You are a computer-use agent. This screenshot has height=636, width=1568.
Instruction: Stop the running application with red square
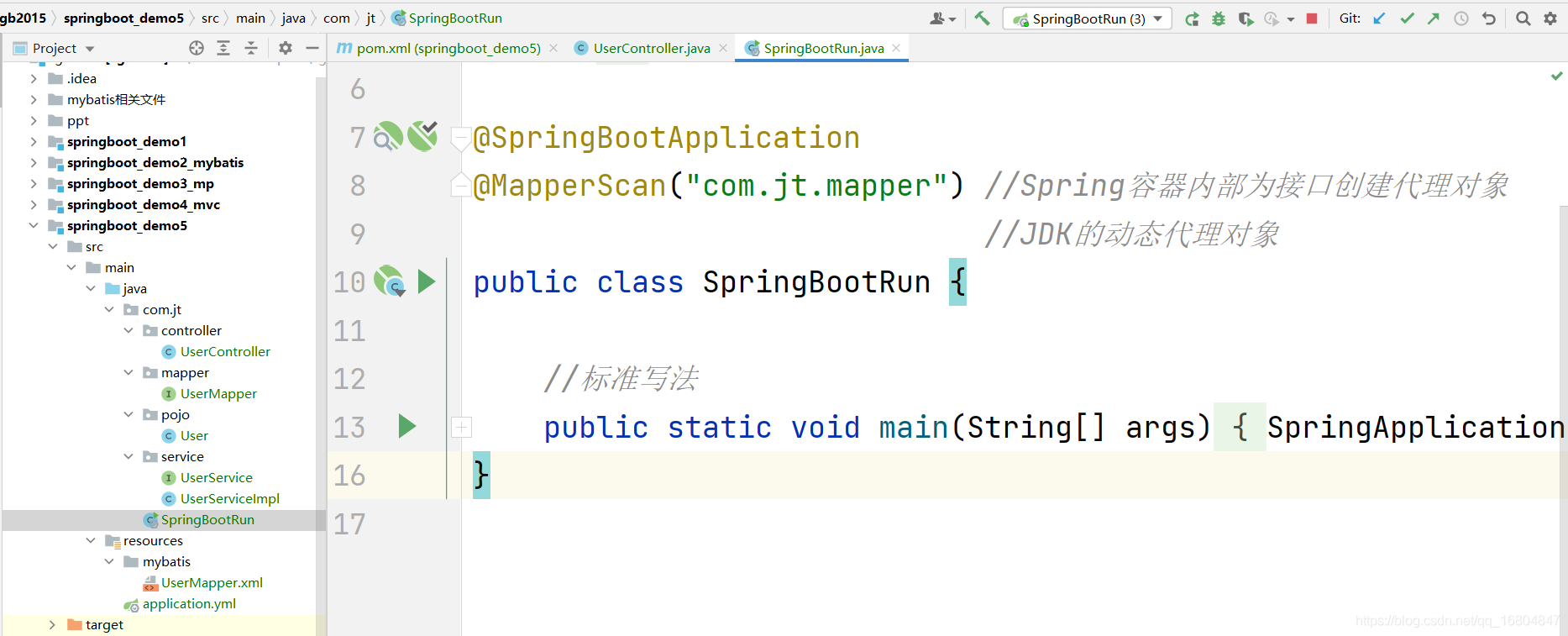tap(1312, 18)
